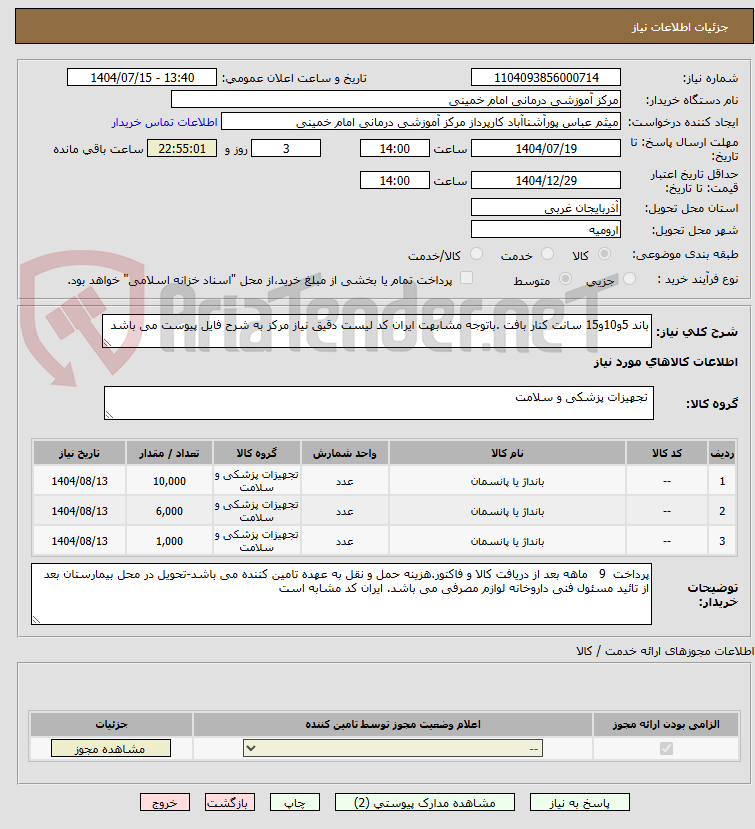
Task: Click the need number field 1104093856000714
Action: (546, 78)
